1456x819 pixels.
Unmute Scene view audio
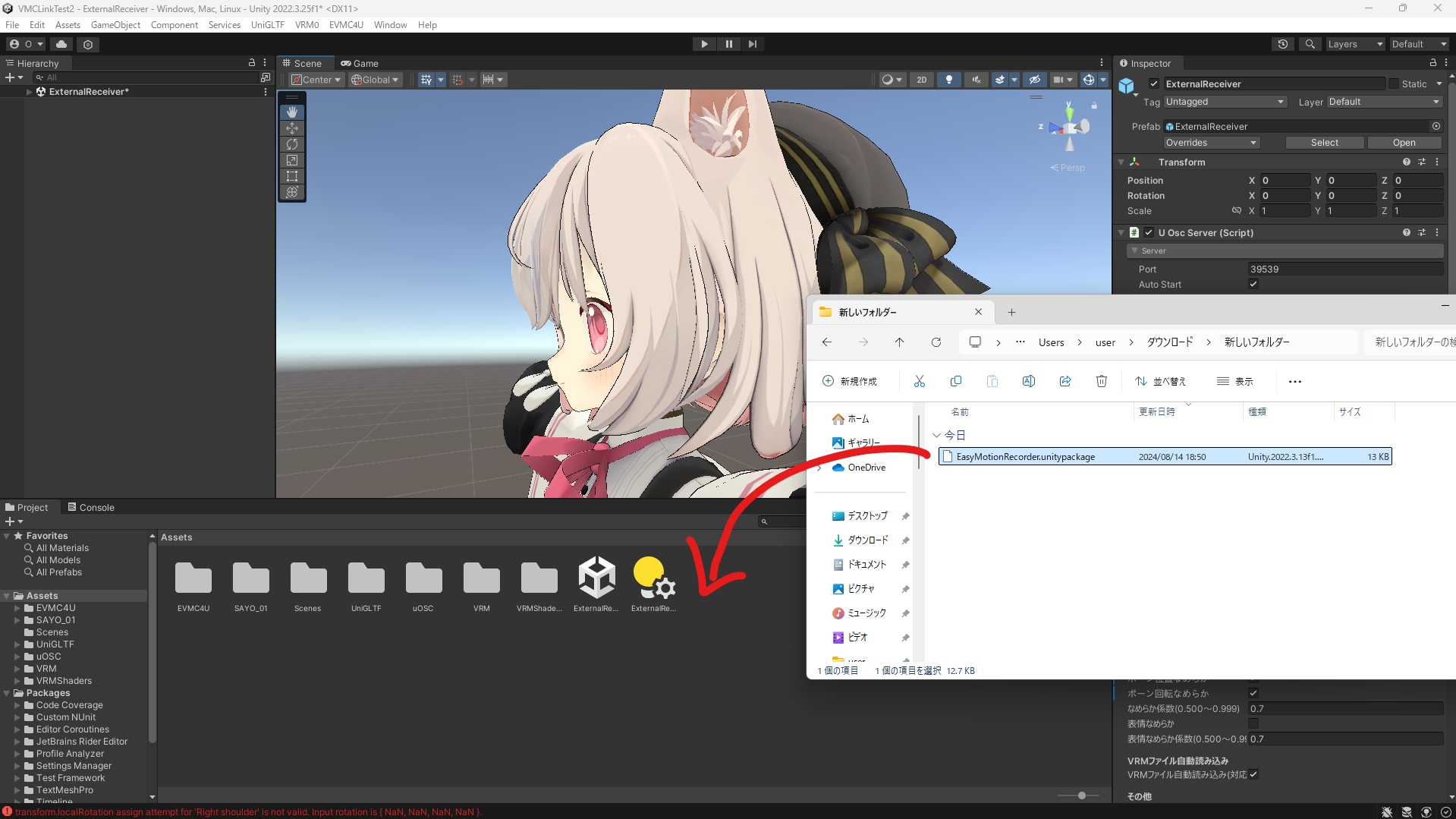click(976, 80)
